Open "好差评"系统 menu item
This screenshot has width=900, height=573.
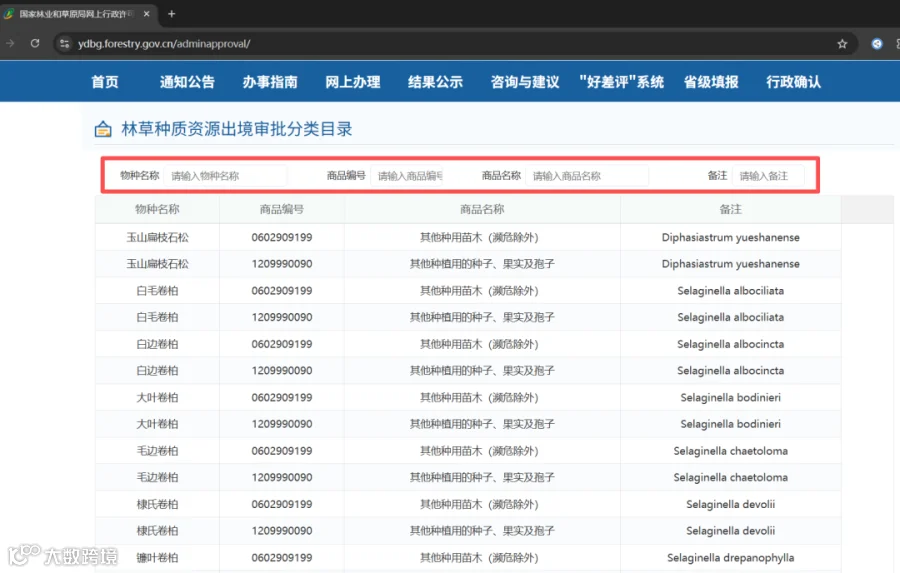[622, 82]
